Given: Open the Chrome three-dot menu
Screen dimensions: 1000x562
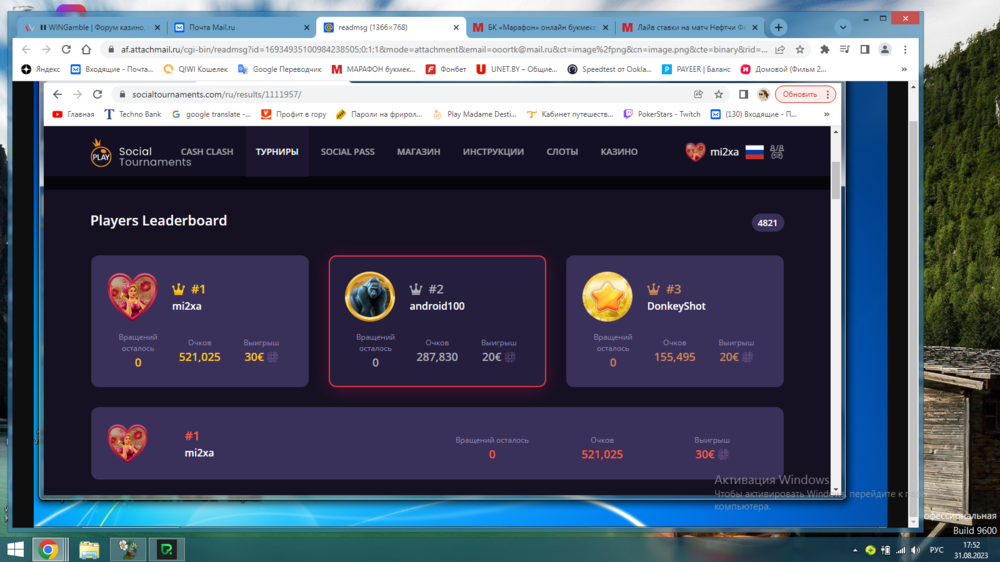Looking at the screenshot, I should click(x=906, y=48).
